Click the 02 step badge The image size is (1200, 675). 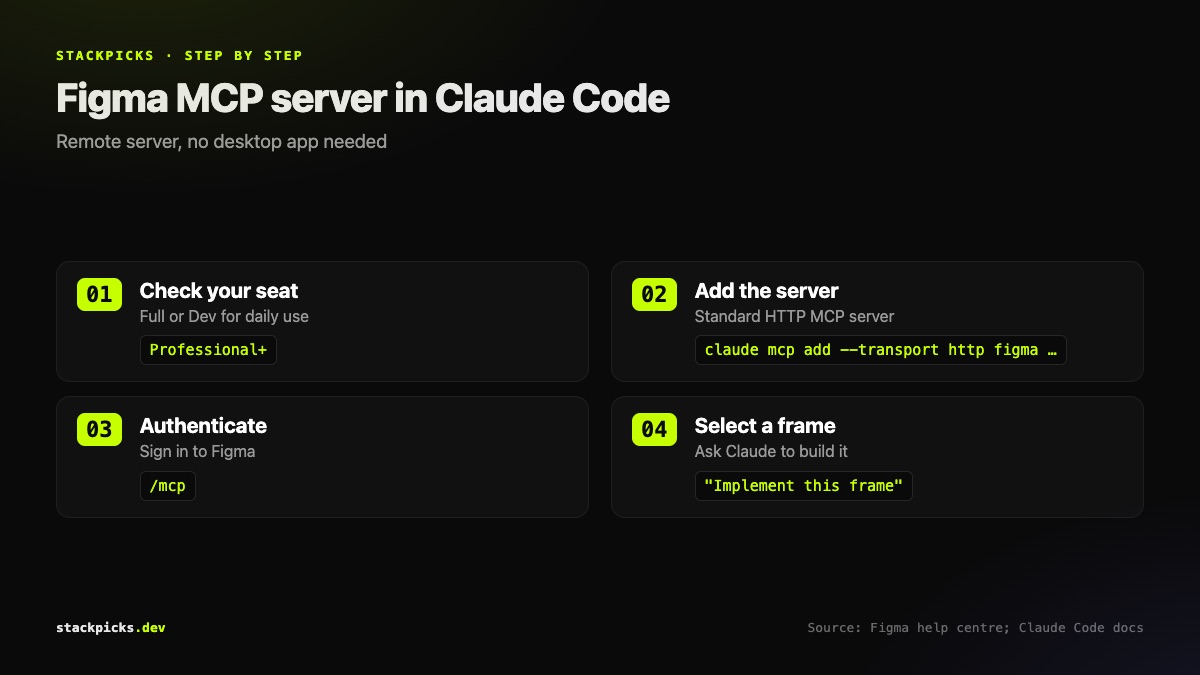tap(654, 294)
